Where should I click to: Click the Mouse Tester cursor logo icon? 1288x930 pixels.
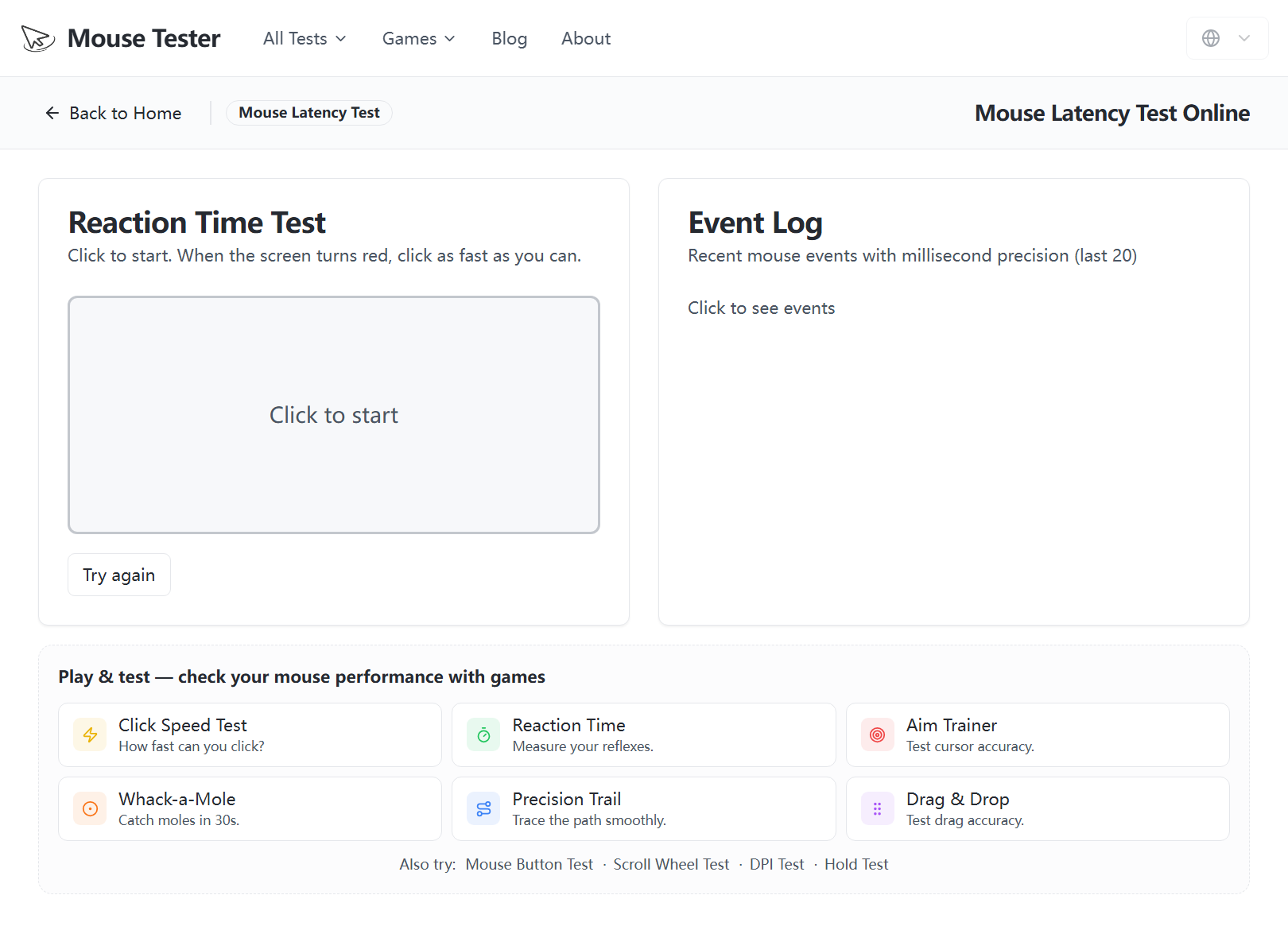pos(37,38)
